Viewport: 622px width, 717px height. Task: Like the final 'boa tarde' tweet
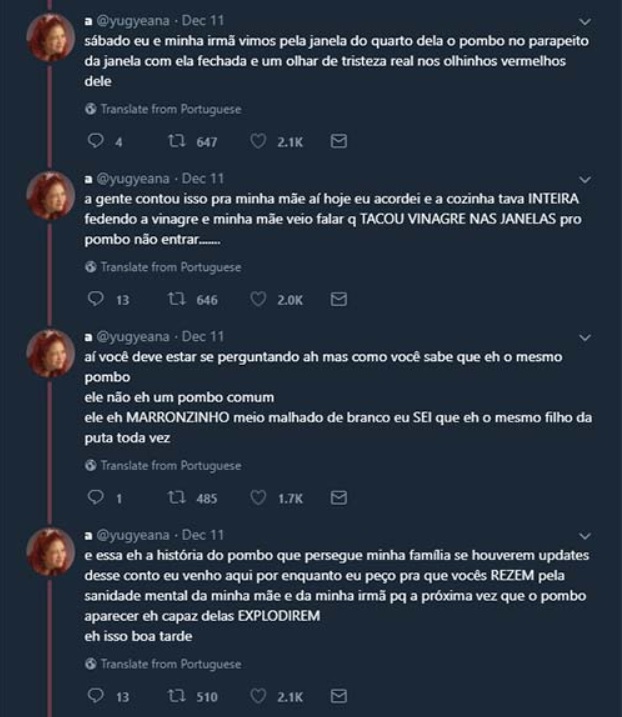(x=258, y=696)
